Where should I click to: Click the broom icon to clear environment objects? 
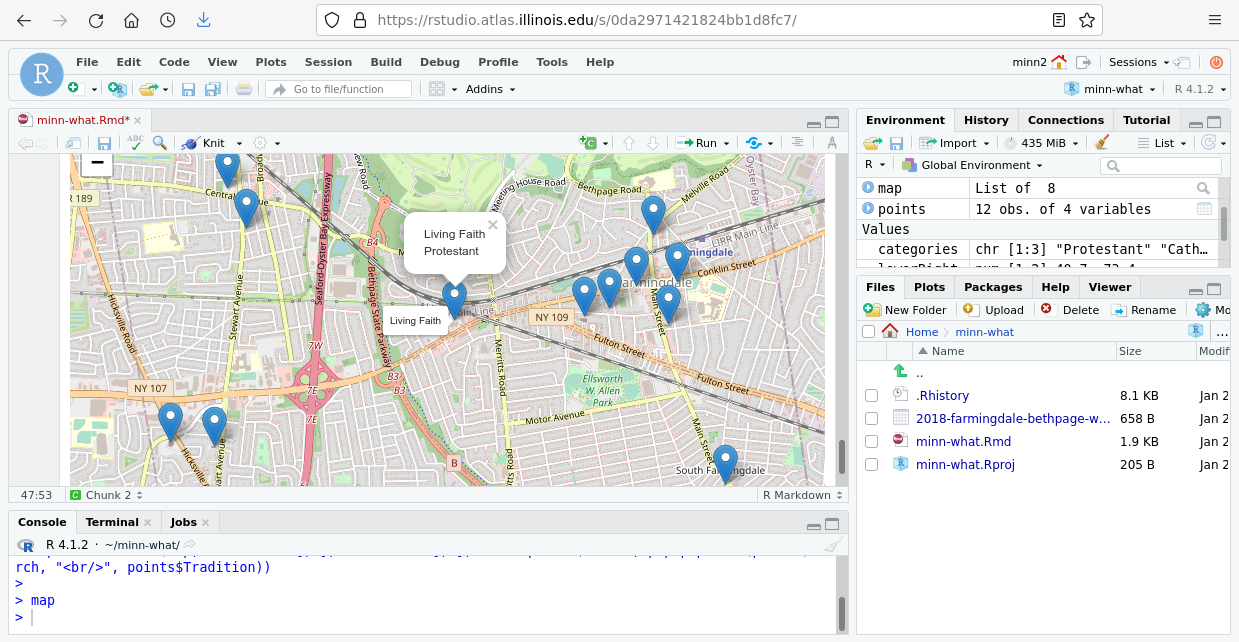coord(1101,143)
